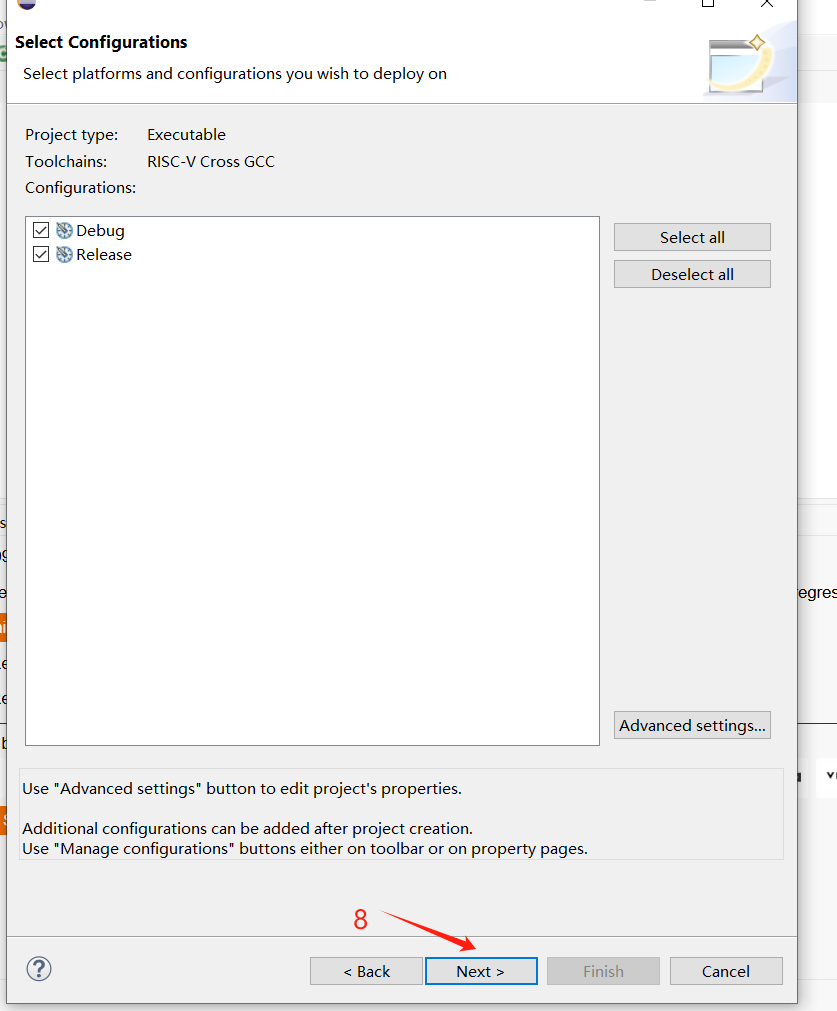Click the Select all button
Screen dimensions: 837x1011
tap(692, 237)
